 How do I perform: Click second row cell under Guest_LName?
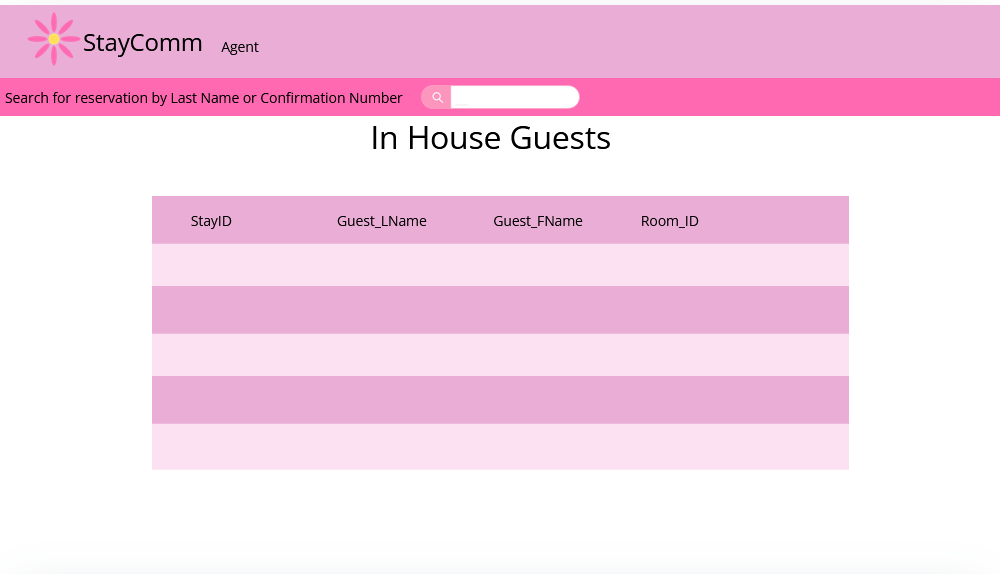(x=381, y=310)
